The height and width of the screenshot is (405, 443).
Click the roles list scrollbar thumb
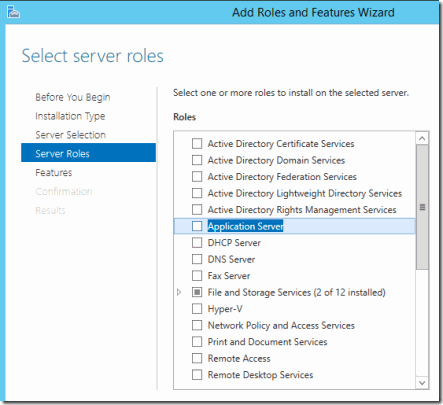(x=422, y=207)
